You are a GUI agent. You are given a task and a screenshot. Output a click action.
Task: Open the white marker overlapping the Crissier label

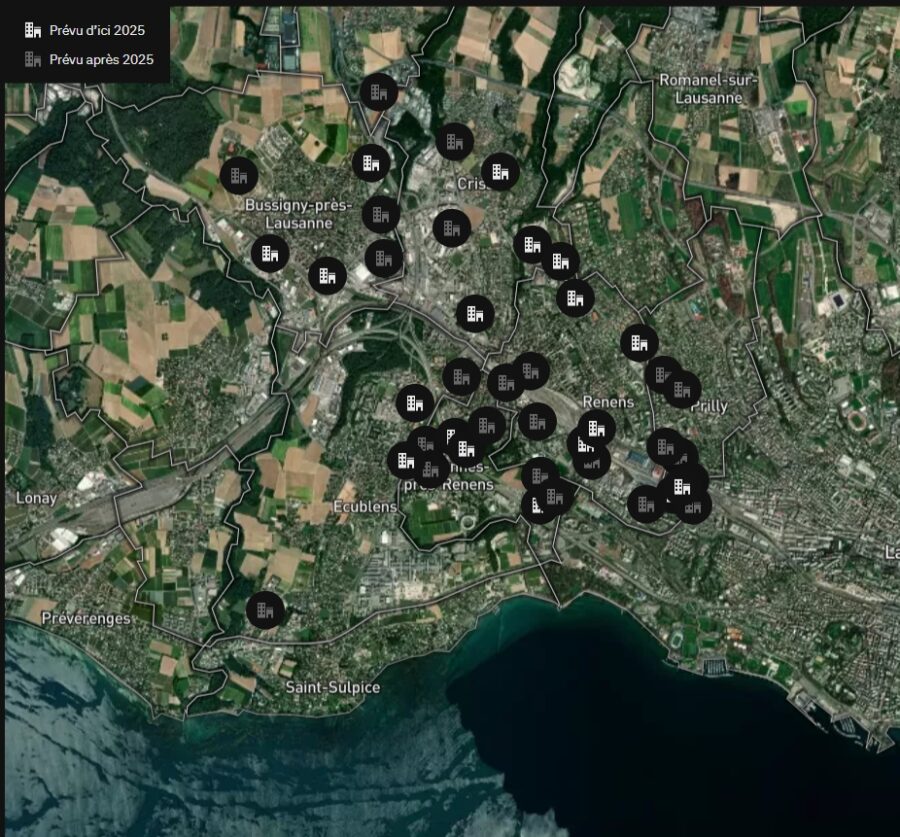point(499,172)
